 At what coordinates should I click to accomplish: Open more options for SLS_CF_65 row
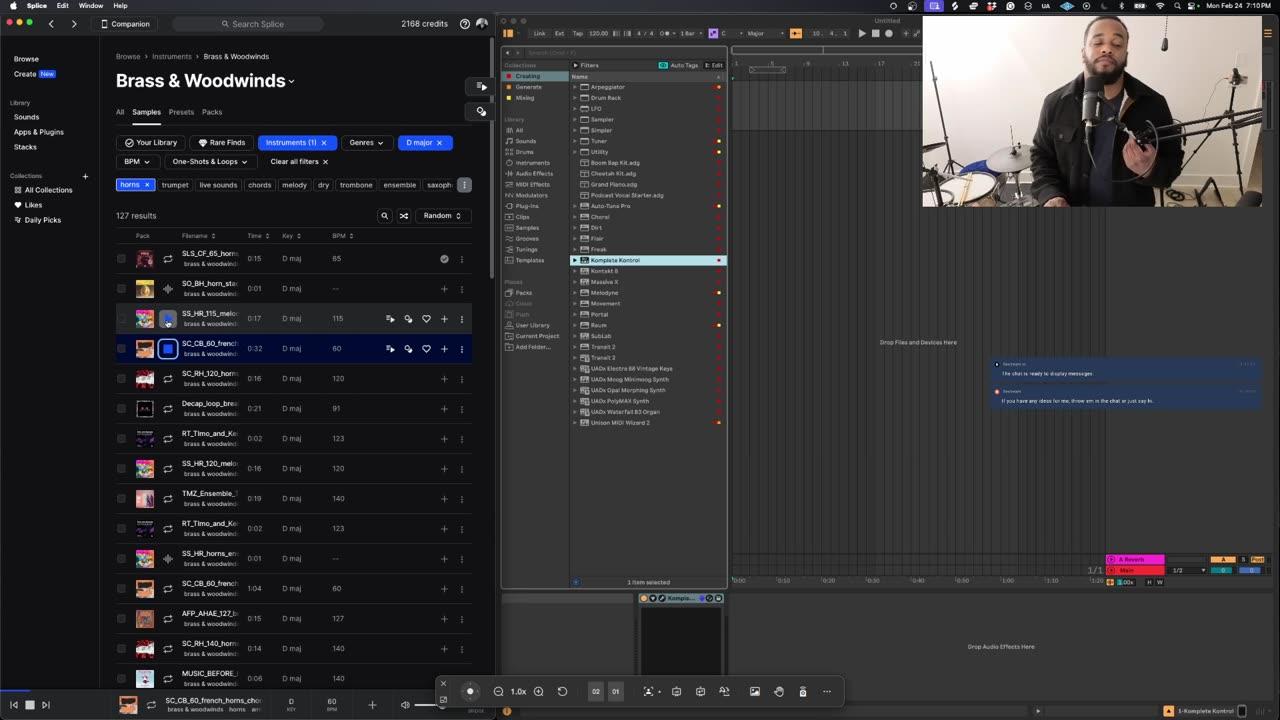click(x=461, y=259)
